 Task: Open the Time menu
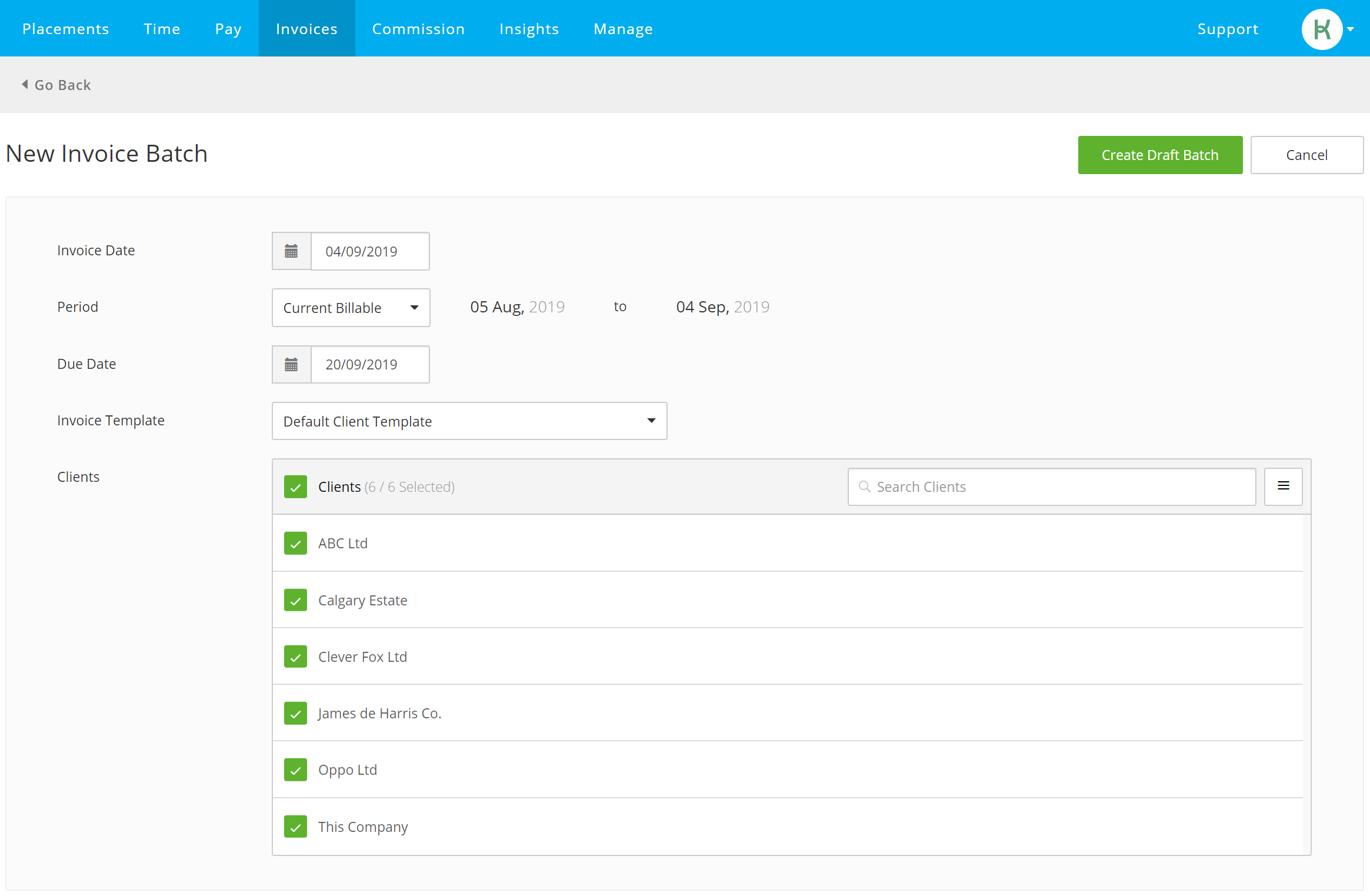coord(162,29)
